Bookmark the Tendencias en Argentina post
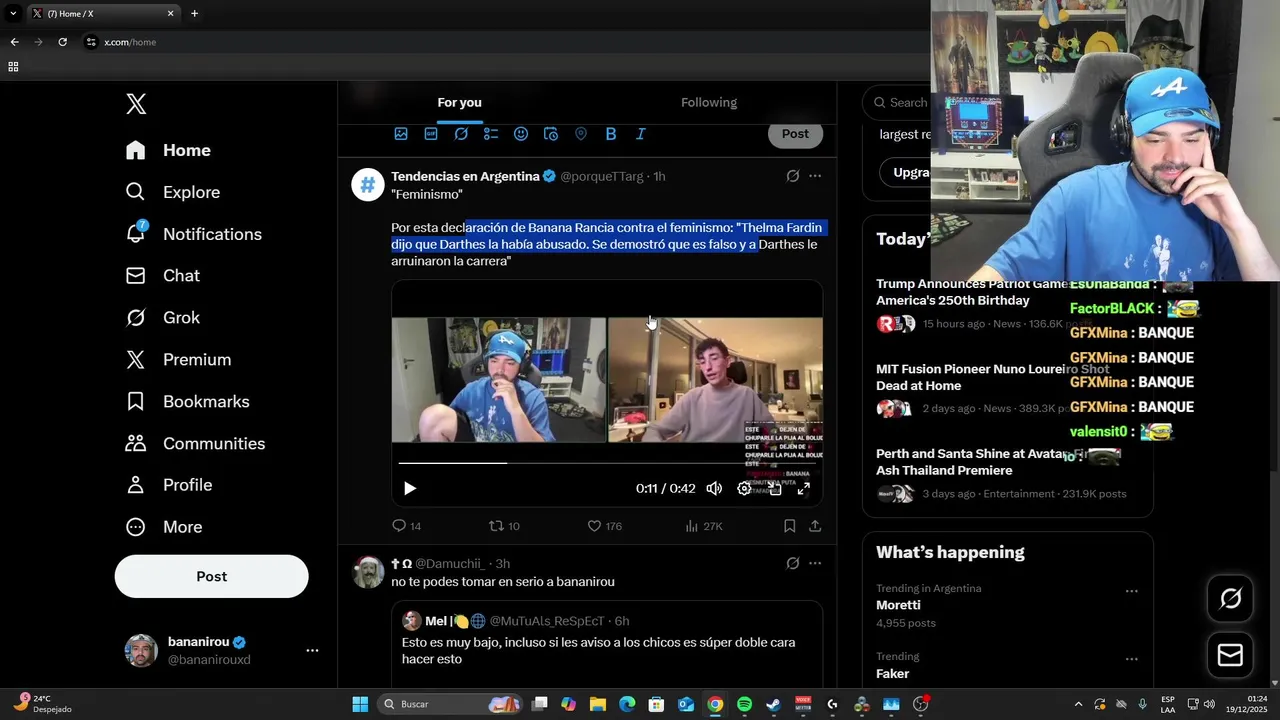 (x=789, y=526)
